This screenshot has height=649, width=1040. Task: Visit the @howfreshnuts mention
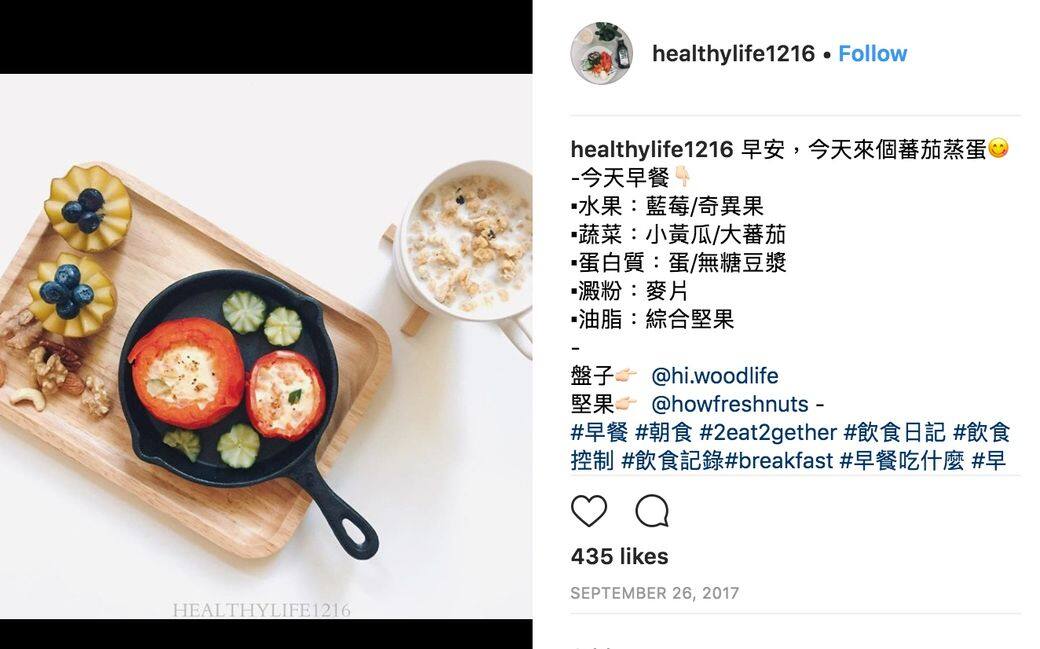pos(730,404)
